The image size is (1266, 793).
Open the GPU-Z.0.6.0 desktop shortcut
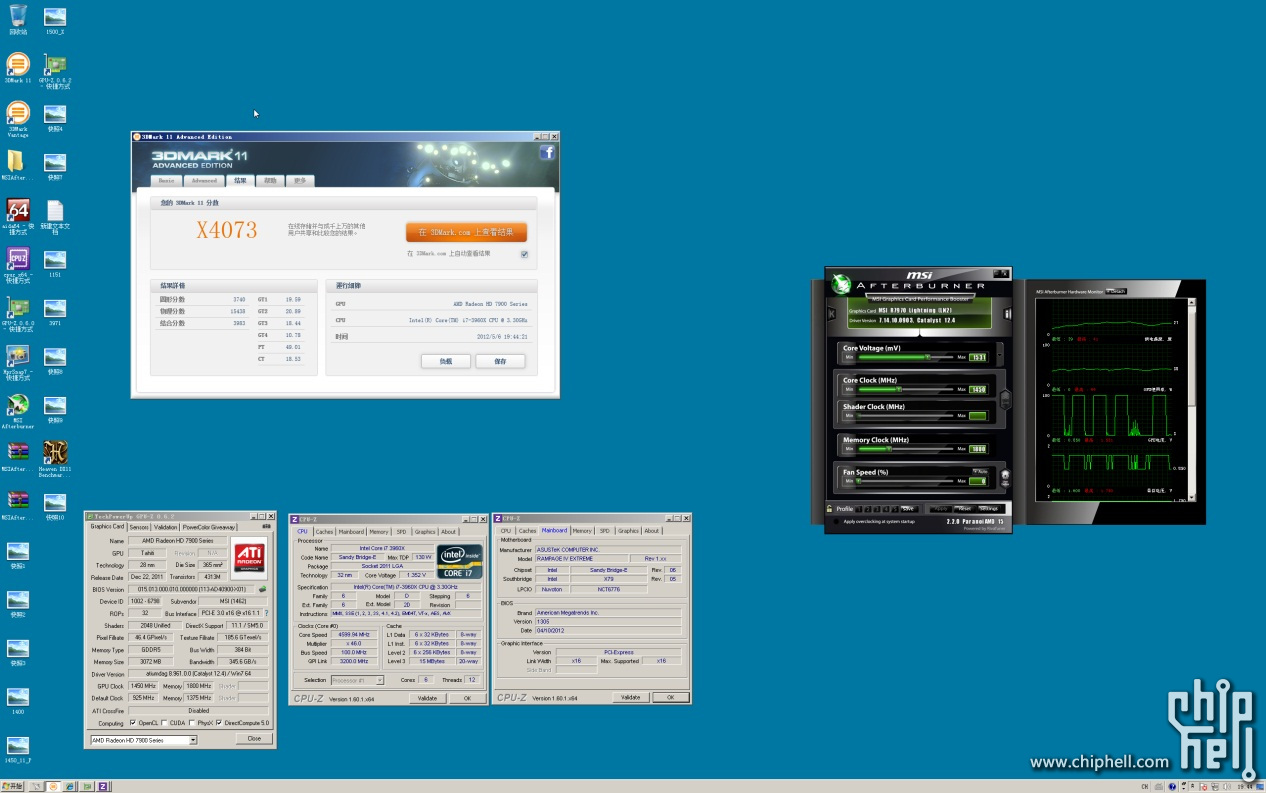pyautogui.click(x=17, y=313)
